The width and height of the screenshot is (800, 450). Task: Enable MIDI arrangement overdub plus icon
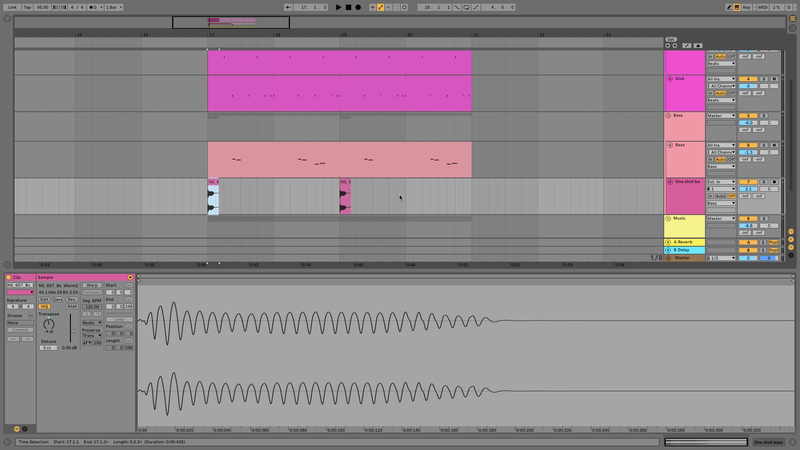[372, 7]
